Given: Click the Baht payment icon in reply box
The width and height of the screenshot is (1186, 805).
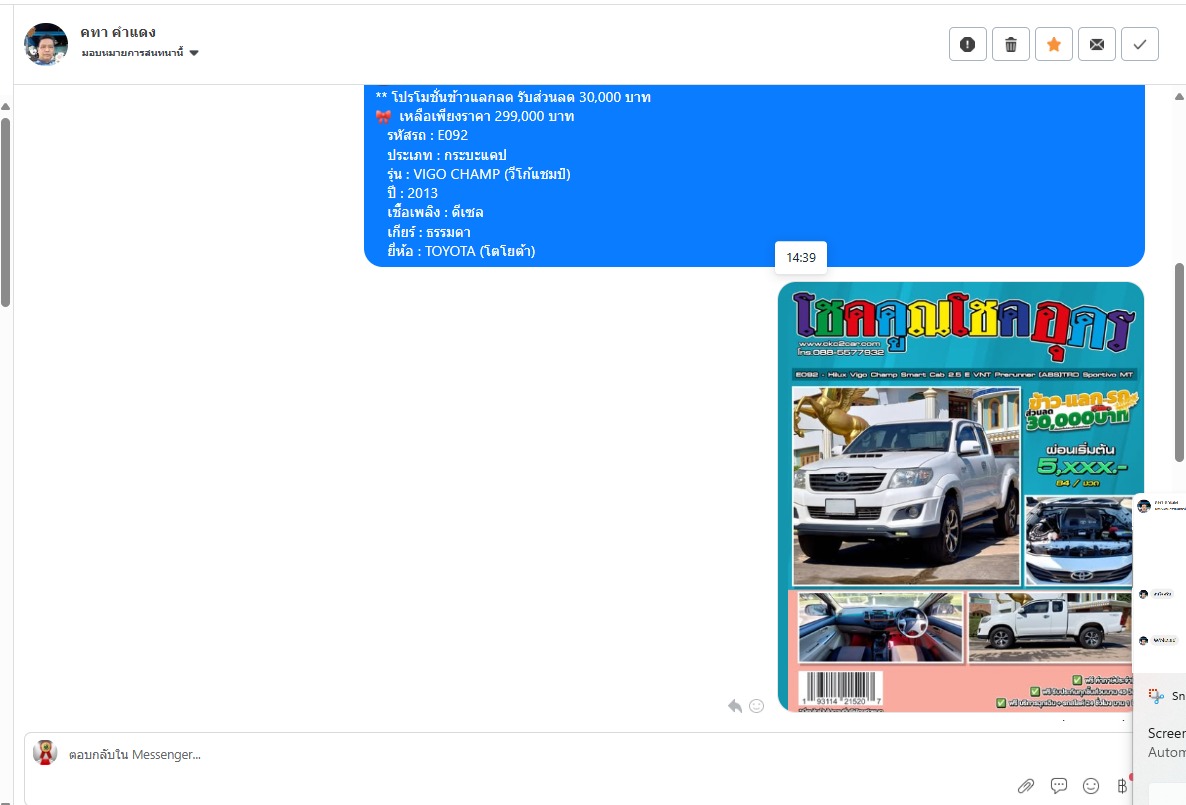Looking at the screenshot, I should coord(1122,786).
